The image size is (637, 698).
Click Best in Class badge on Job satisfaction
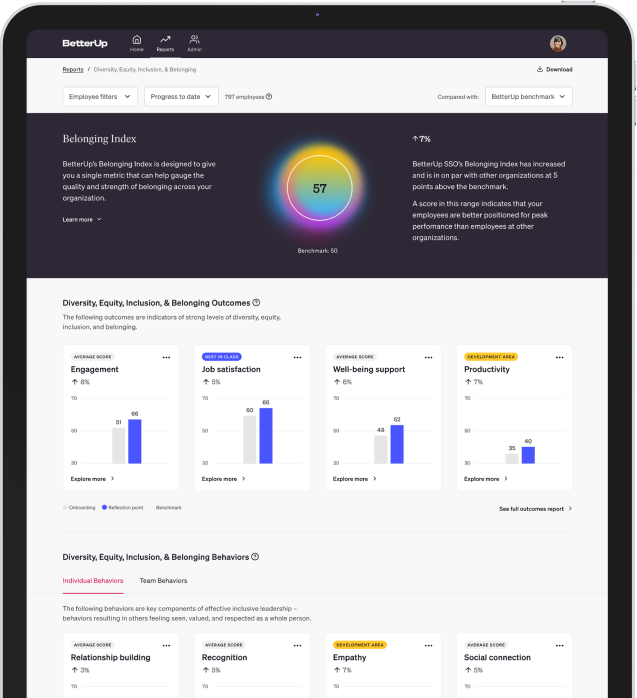(222, 357)
